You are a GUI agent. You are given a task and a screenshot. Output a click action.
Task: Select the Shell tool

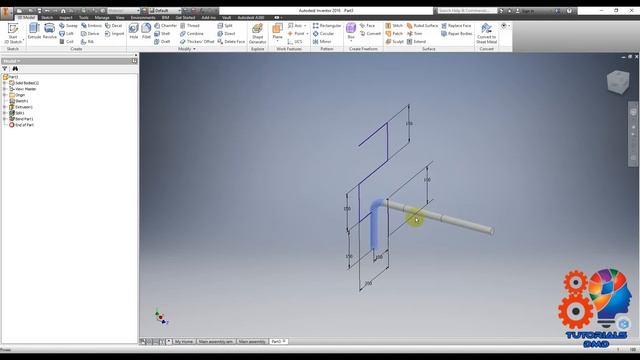pos(162,33)
